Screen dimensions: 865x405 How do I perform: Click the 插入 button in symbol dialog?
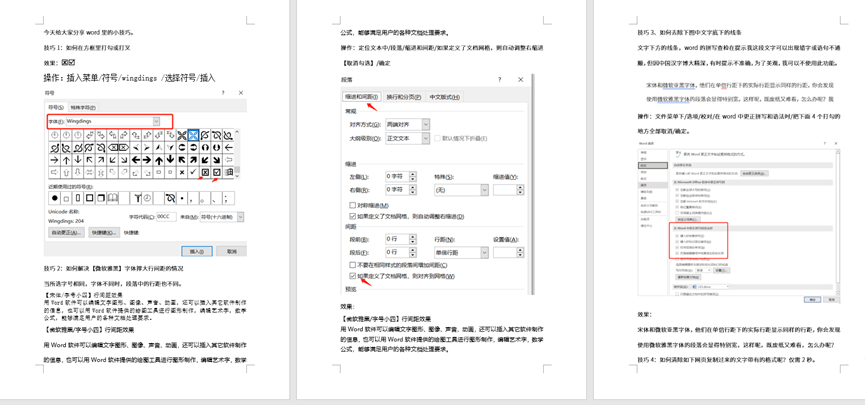tap(197, 251)
